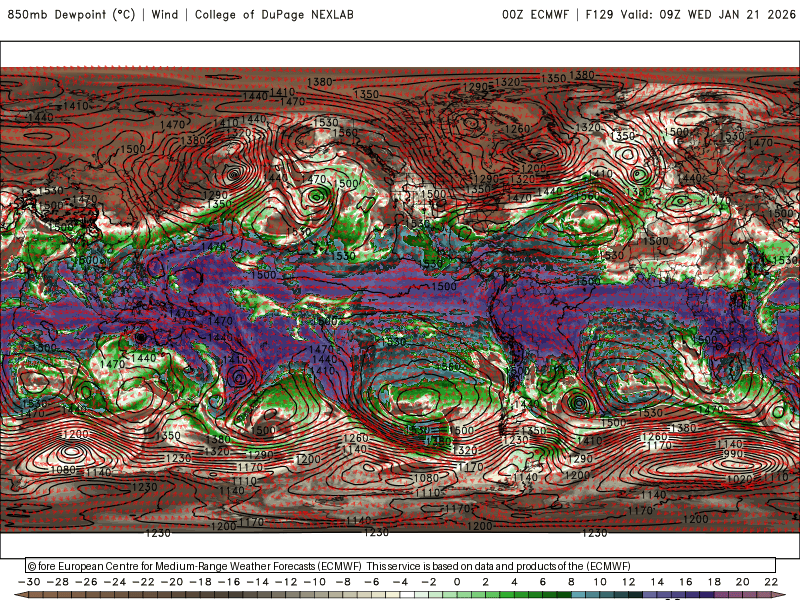Click the '-12' value on the color scale
Image resolution: width=800 pixels, height=600 pixels.
pyautogui.click(x=286, y=582)
